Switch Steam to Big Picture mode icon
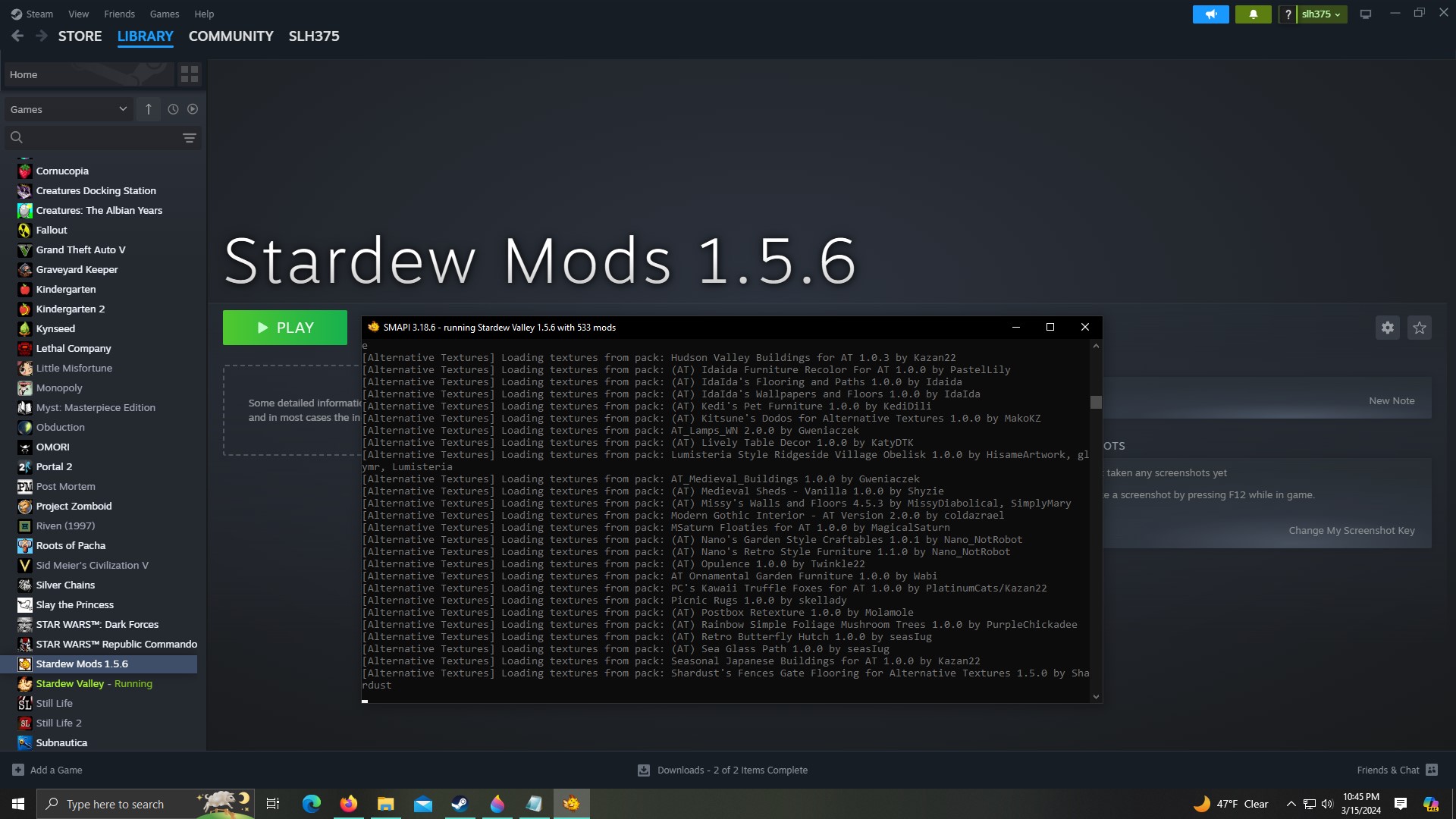Image resolution: width=1456 pixels, height=819 pixels. (1366, 14)
